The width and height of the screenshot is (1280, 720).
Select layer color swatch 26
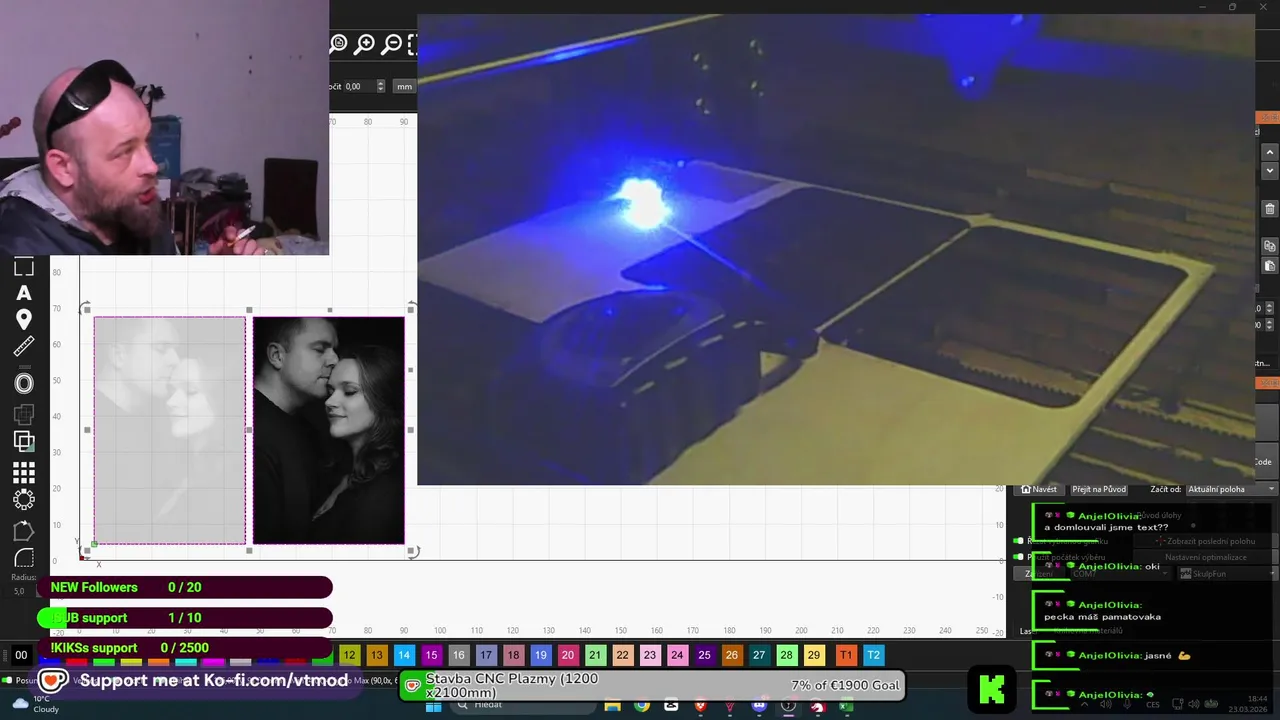pos(732,655)
